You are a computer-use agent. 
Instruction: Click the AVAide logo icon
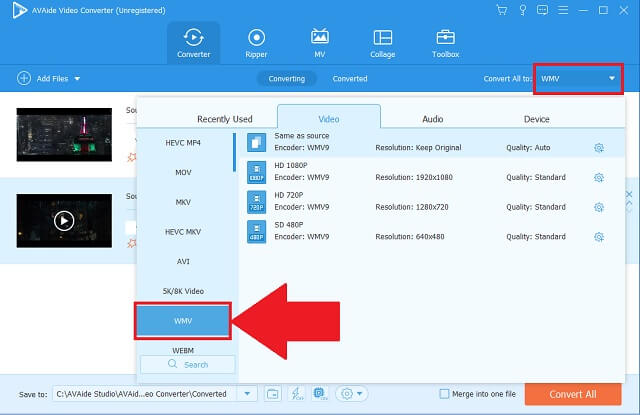(x=19, y=10)
